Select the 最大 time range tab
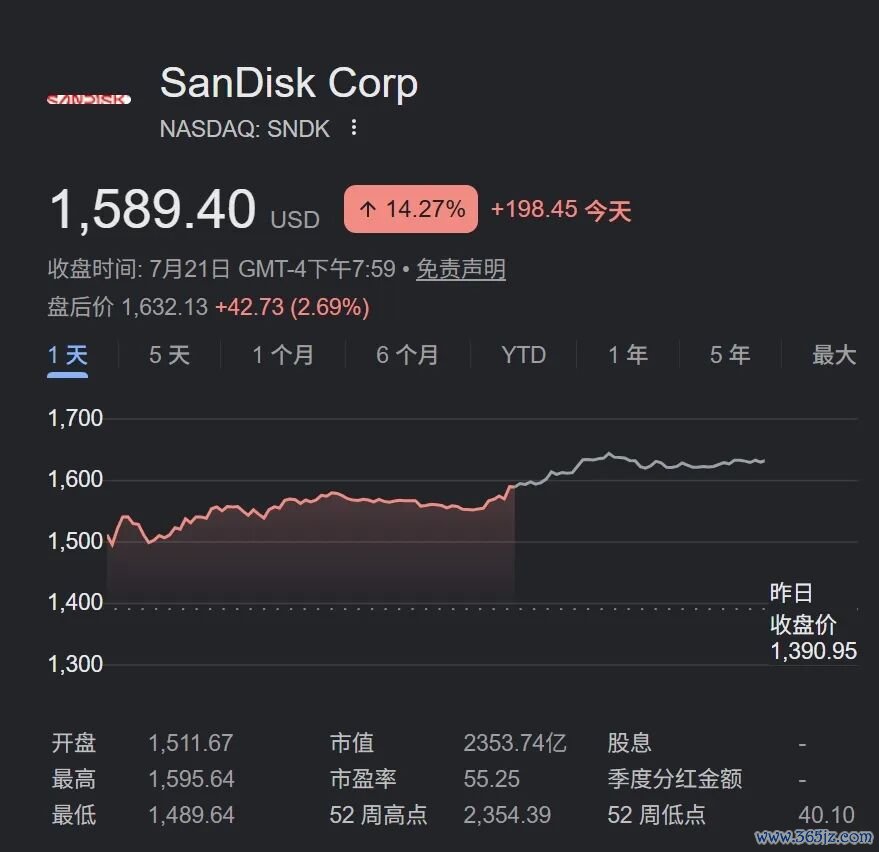This screenshot has width=879, height=852. point(834,355)
